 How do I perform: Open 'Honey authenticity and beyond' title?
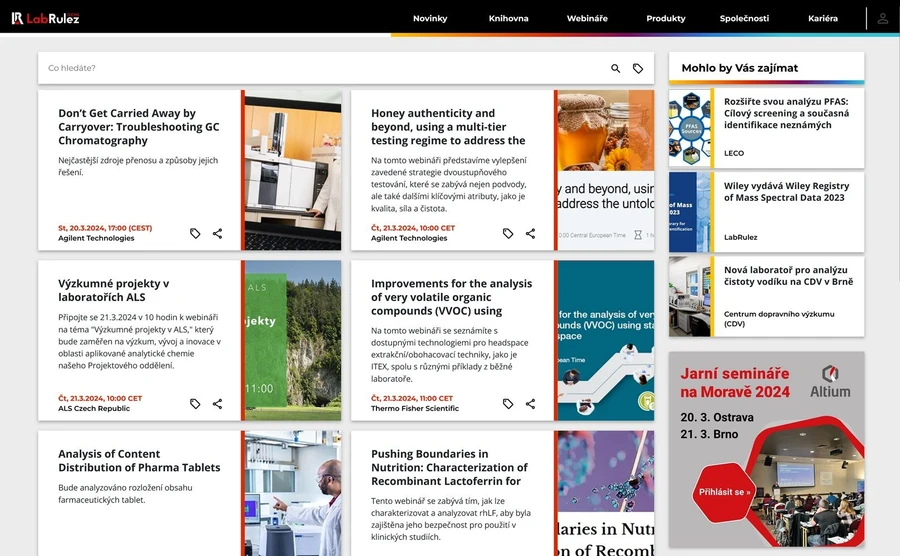coord(448,127)
